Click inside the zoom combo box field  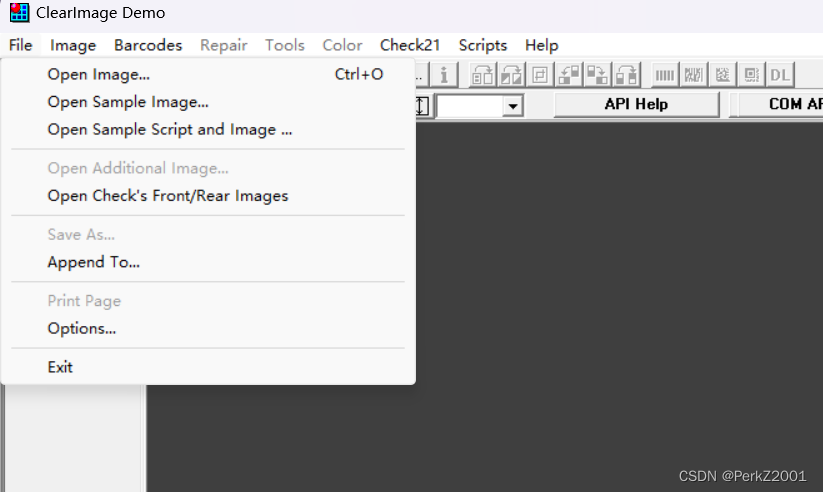[x=470, y=106]
